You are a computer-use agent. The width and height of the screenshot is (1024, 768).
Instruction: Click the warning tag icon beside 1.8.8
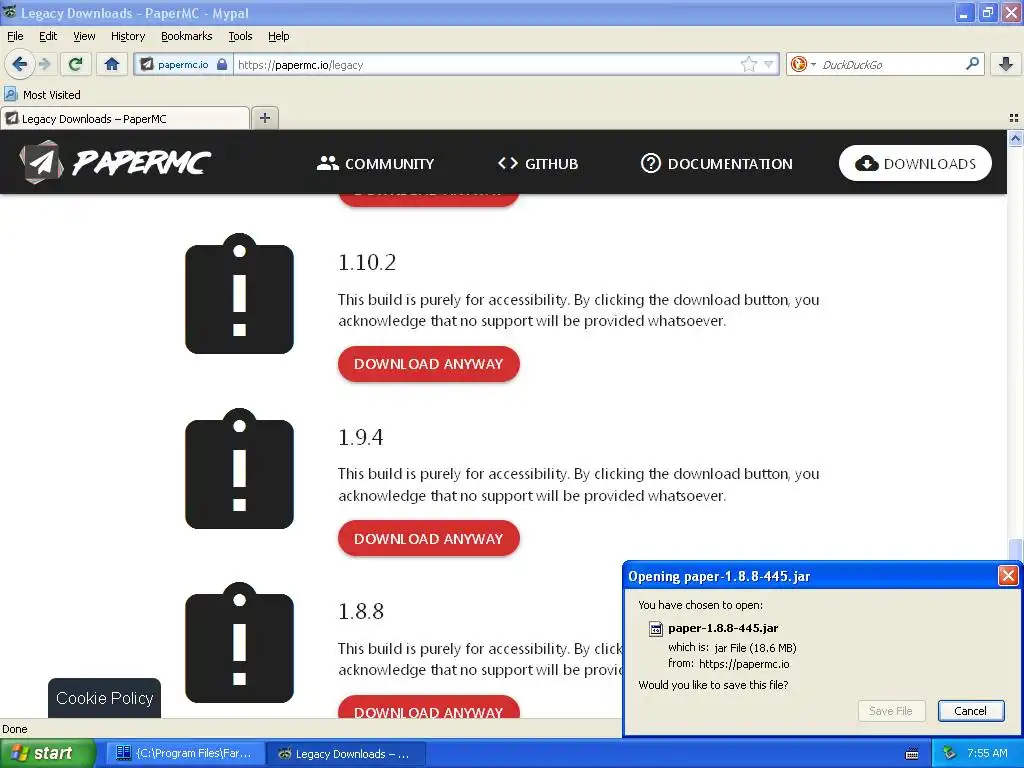point(240,643)
